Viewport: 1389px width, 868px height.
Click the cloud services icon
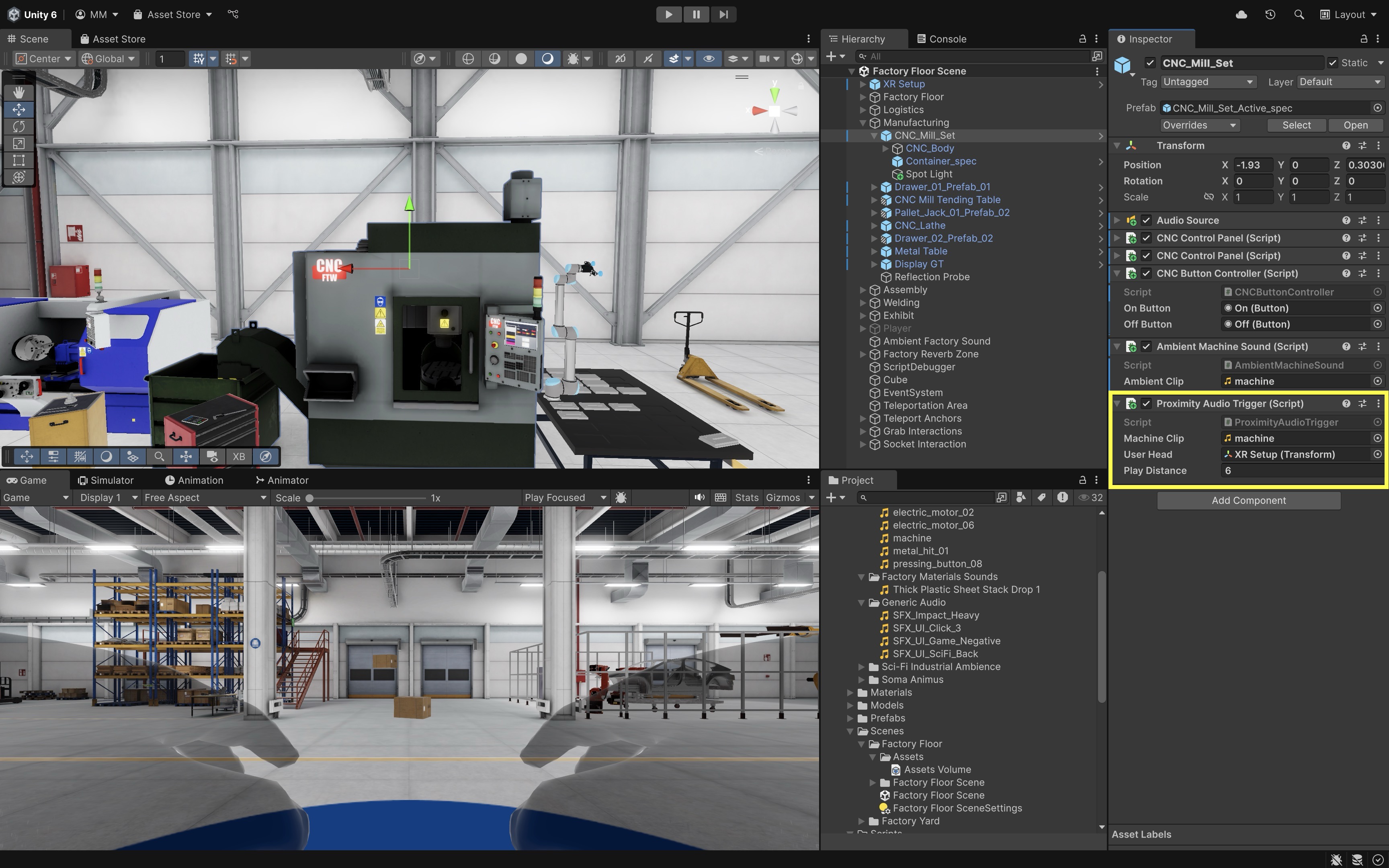[x=1241, y=14]
